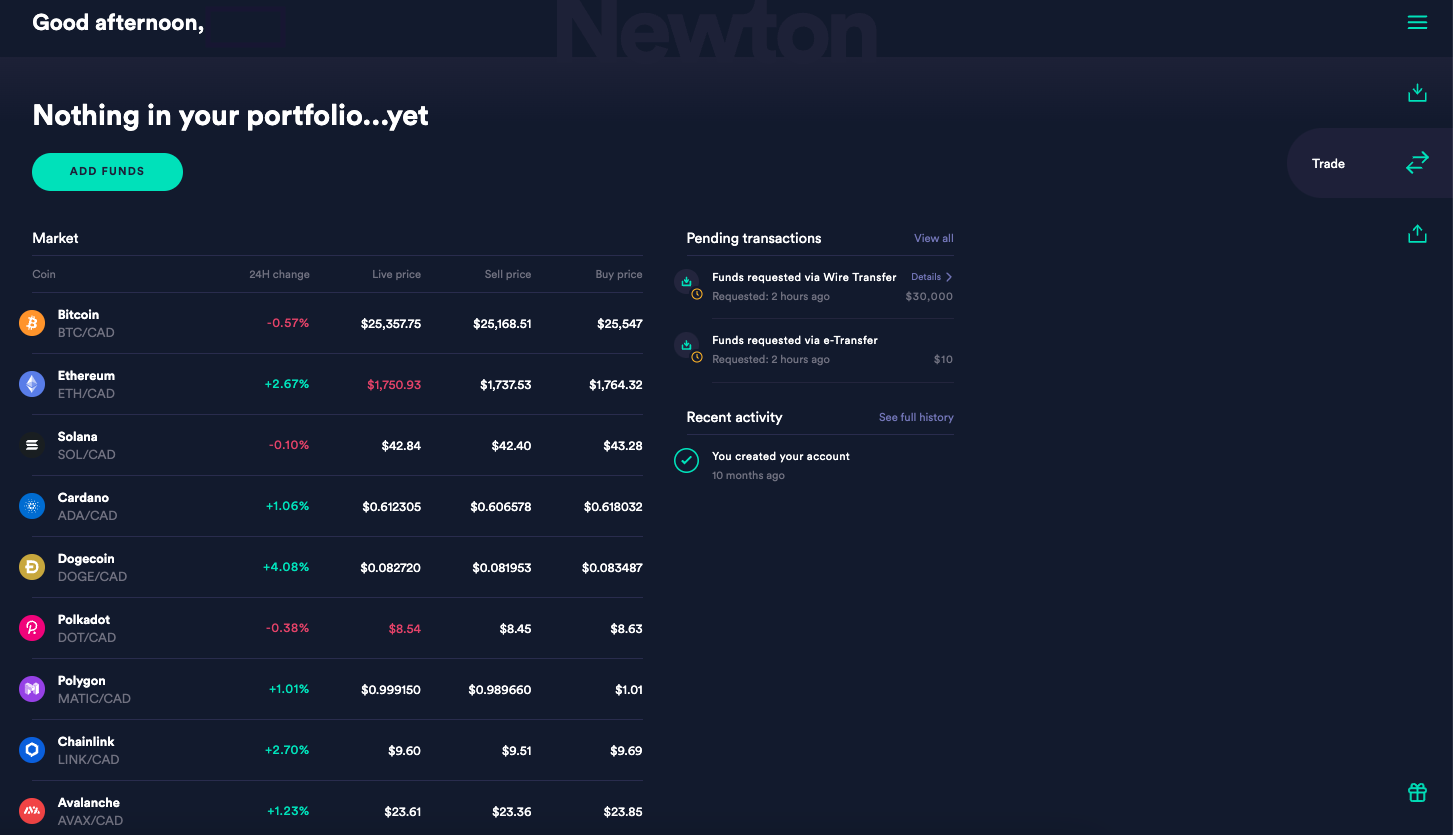The width and height of the screenshot is (1453, 835).
Task: Click Cardano sell price $0.606578
Action: (x=501, y=507)
